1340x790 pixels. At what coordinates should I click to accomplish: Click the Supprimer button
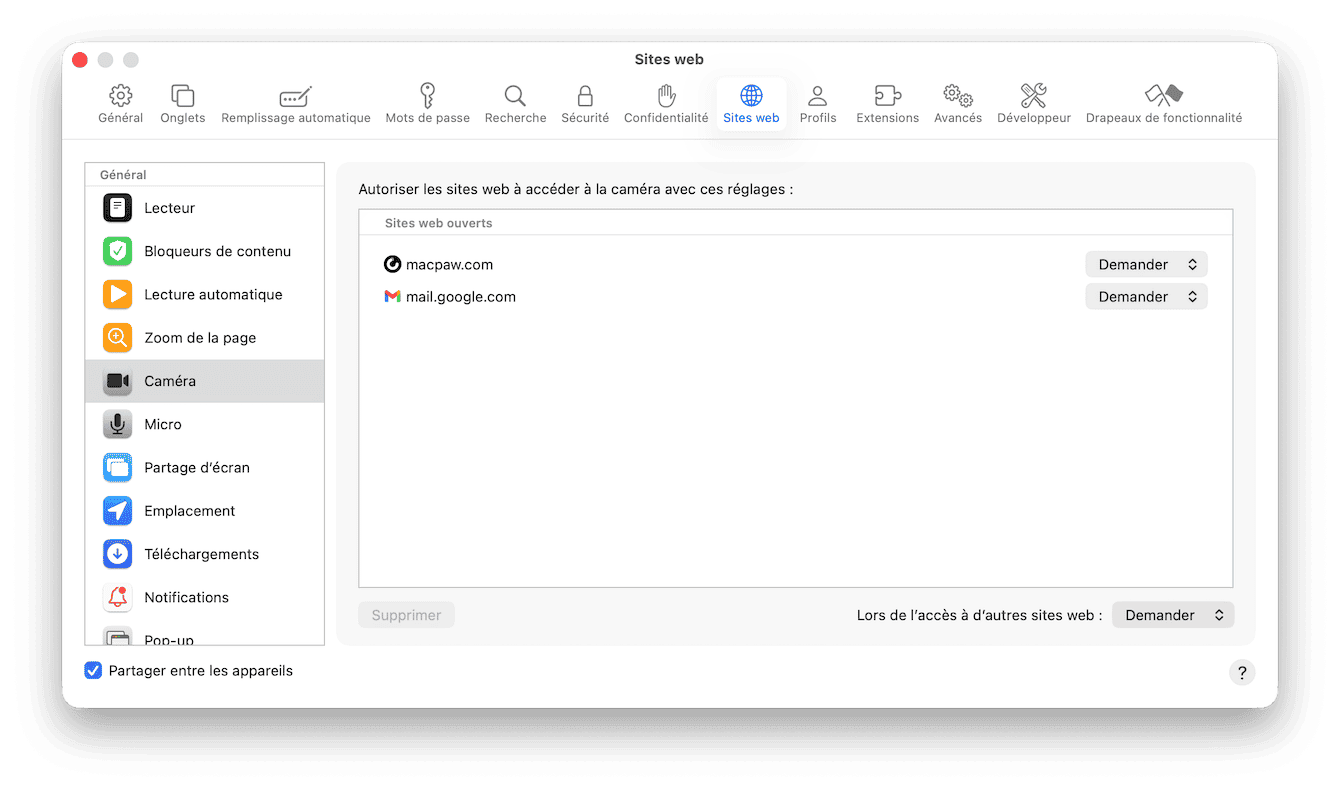pos(406,614)
